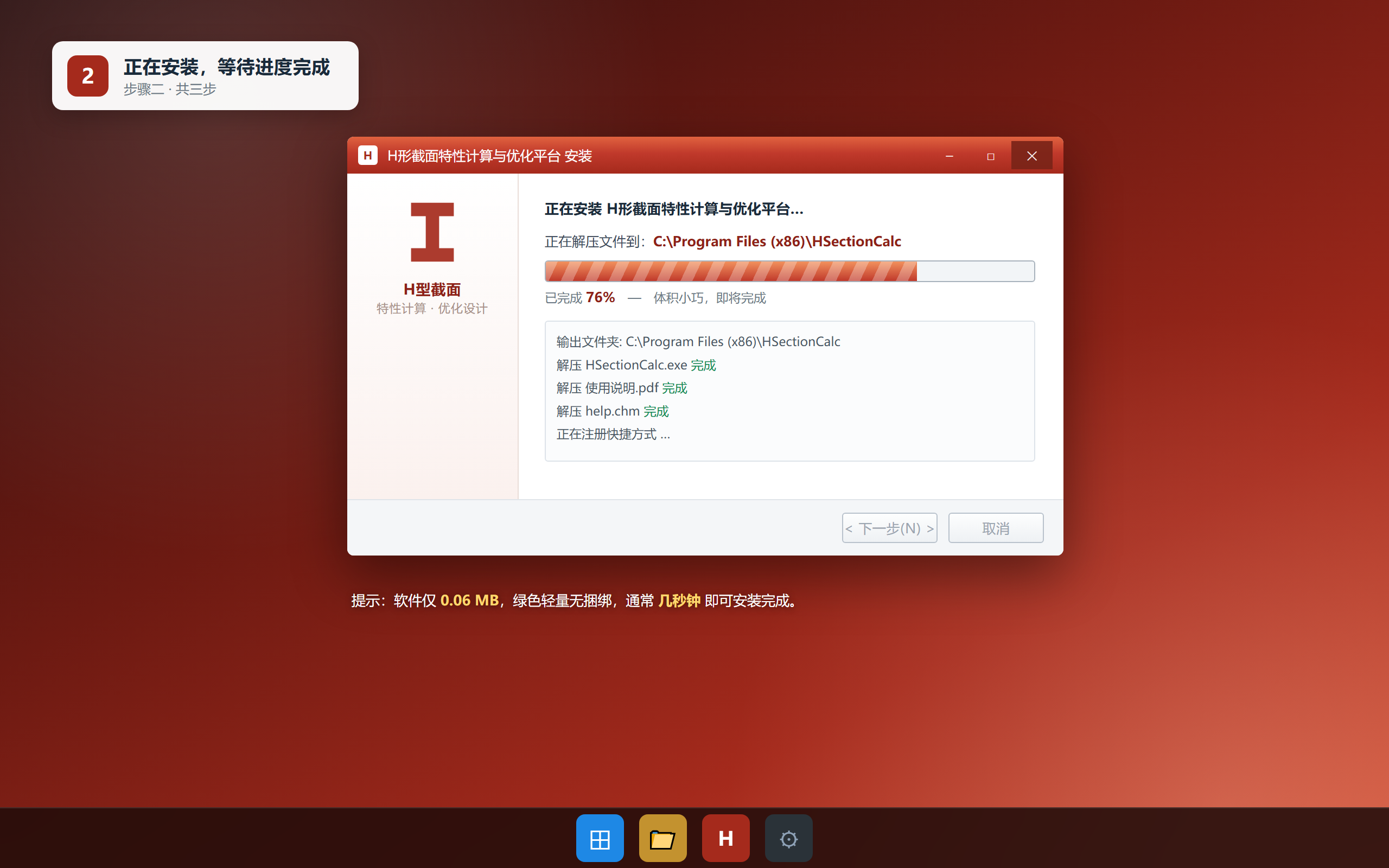1389x868 pixels.
Task: Click the 解压 HSectionCalc.exe 完成 log line
Action: 636,365
